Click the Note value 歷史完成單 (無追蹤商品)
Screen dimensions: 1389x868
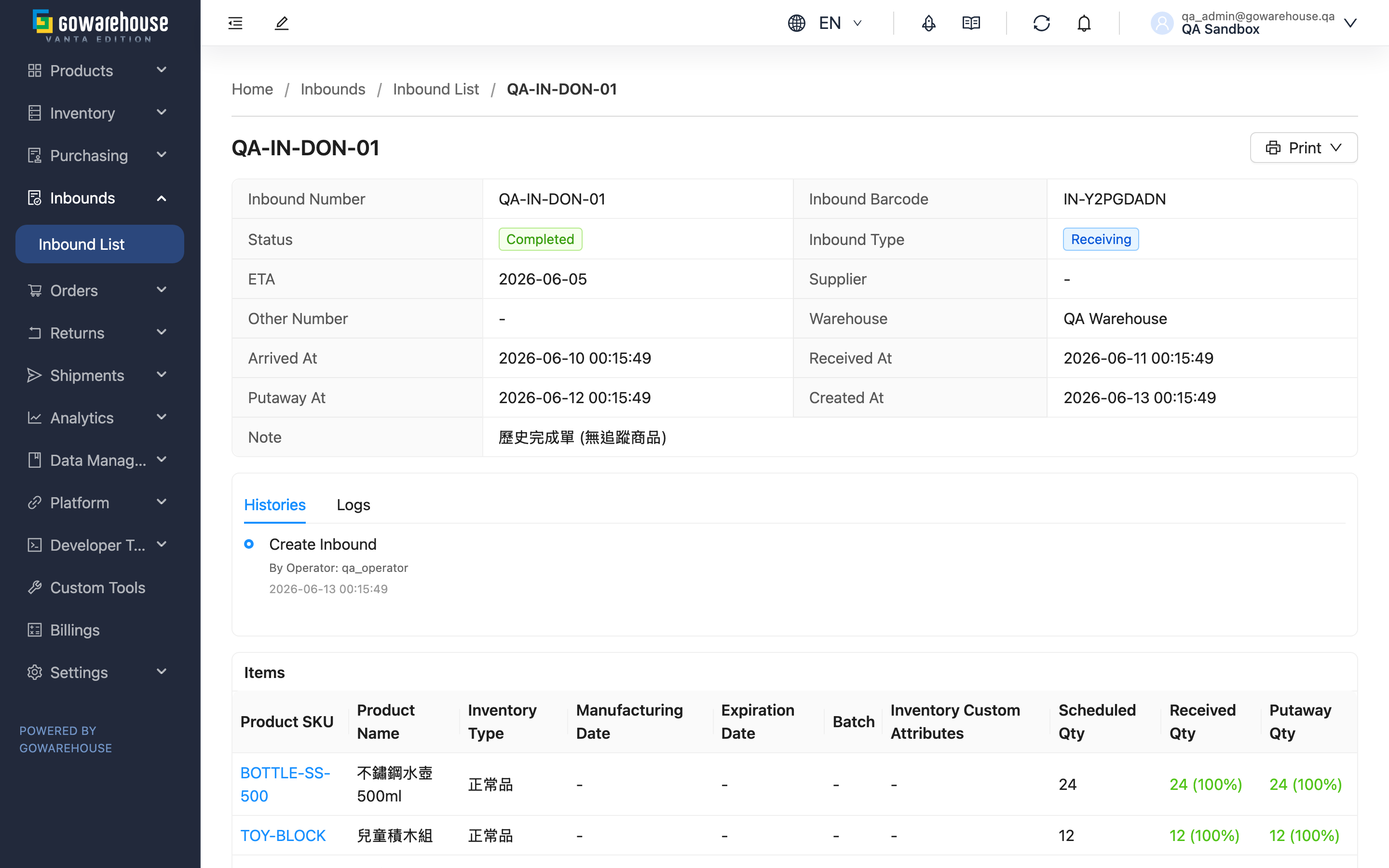click(x=582, y=437)
